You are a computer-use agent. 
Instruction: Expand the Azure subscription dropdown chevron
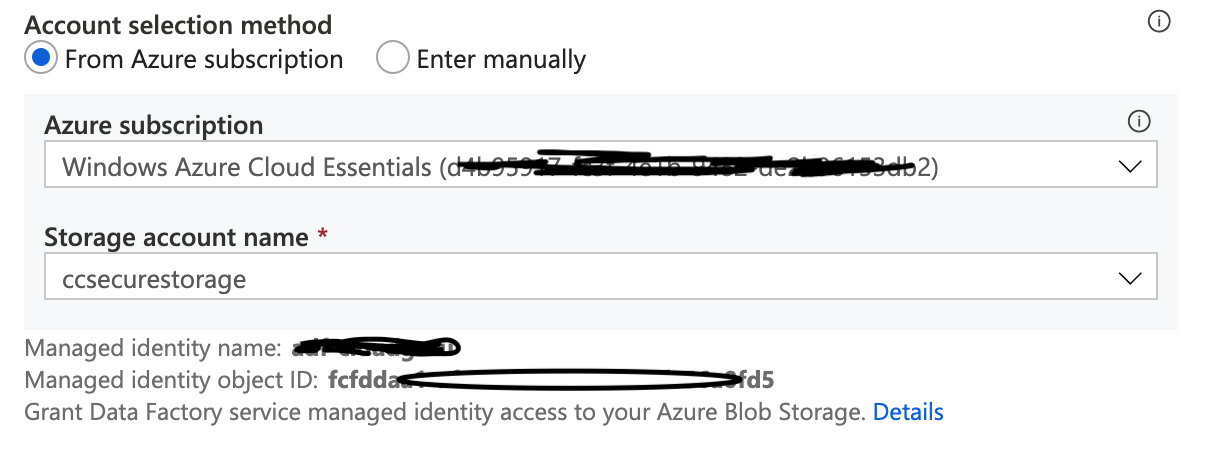pos(1129,166)
